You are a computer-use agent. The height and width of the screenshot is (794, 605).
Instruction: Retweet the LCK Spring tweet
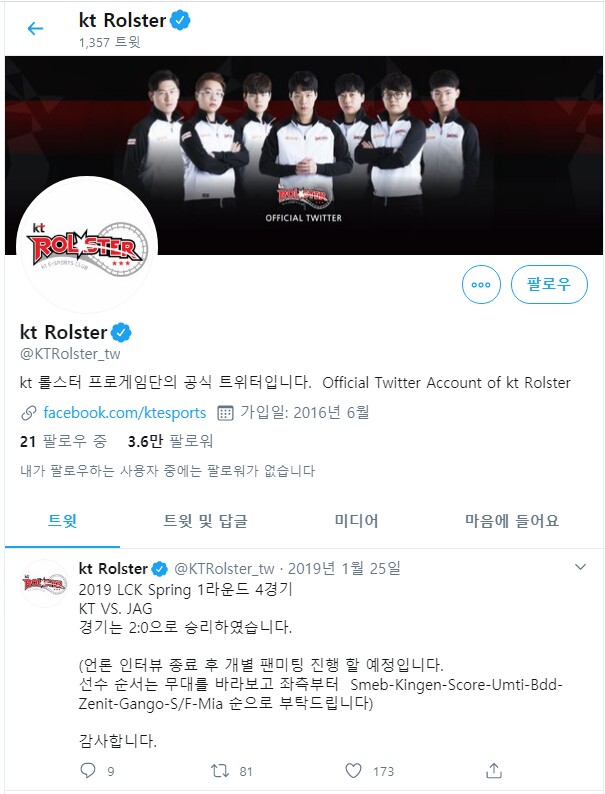220,771
